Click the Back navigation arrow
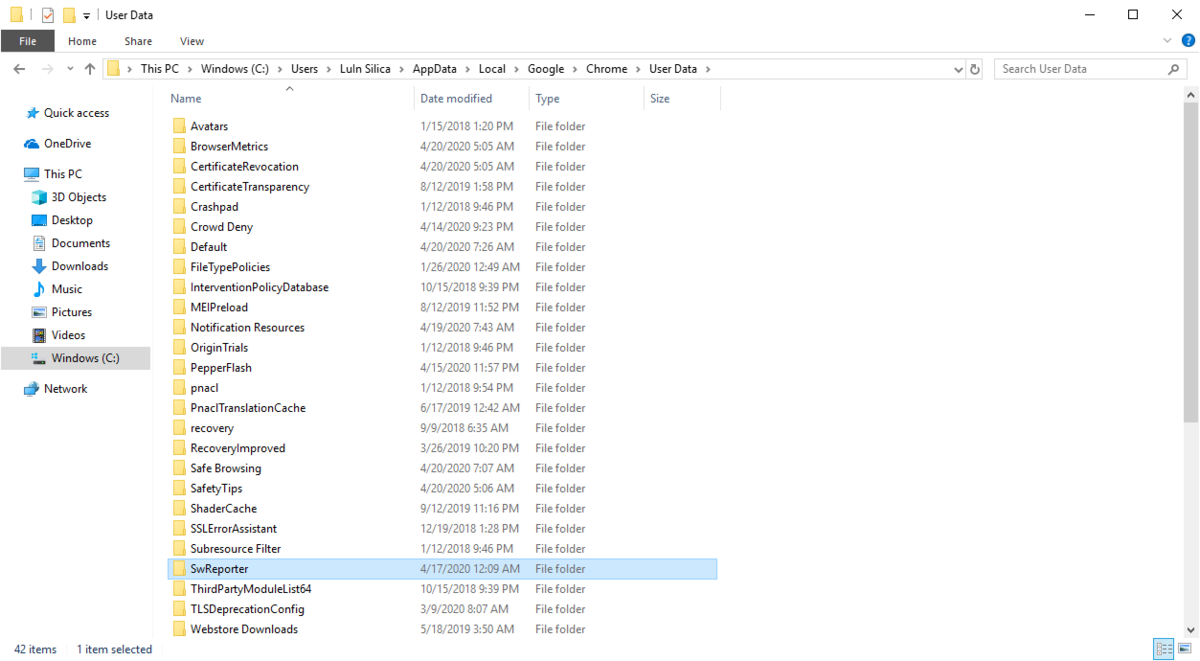The image size is (1200, 661). pos(19,69)
